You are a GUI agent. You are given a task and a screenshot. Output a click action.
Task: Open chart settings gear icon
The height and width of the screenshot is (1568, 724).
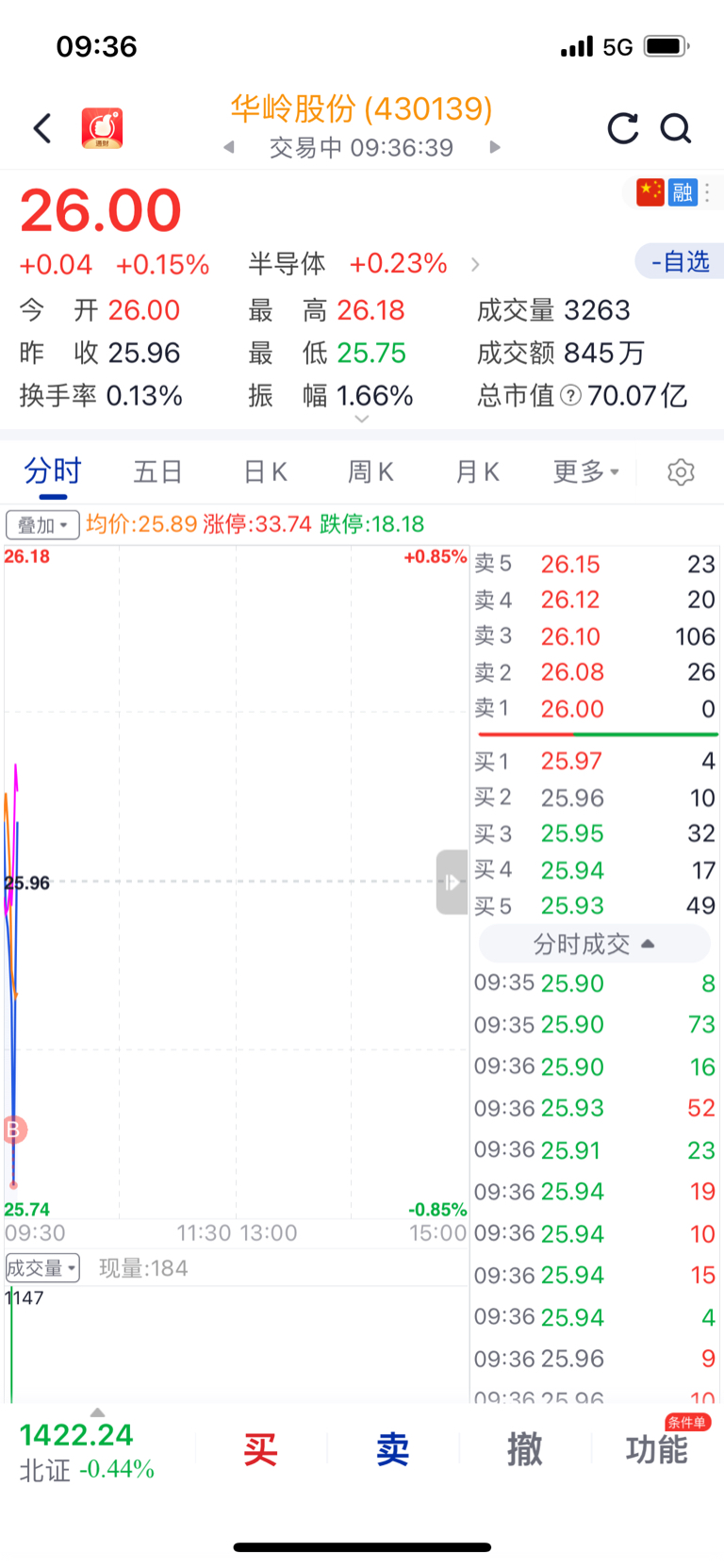coord(681,471)
